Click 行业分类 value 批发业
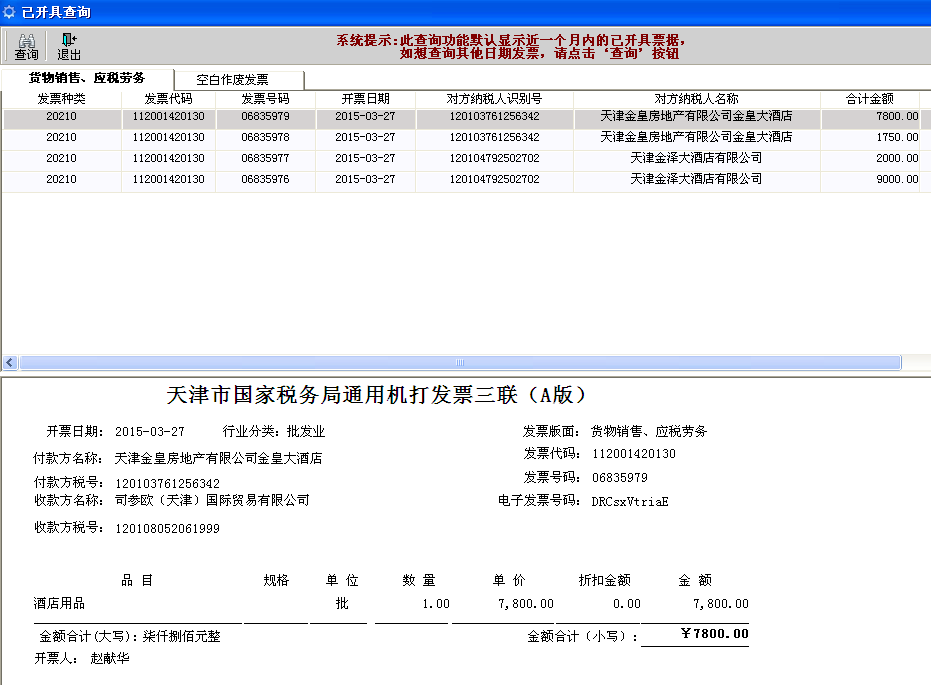 [x=306, y=432]
